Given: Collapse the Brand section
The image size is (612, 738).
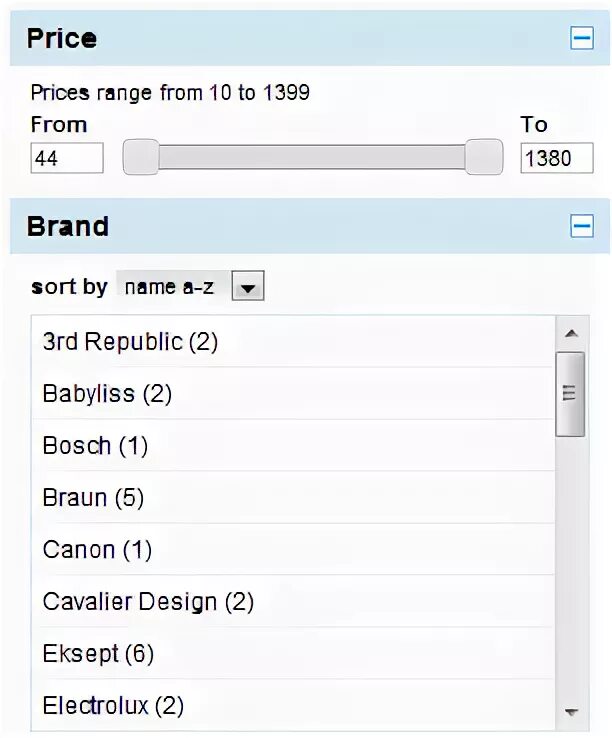Looking at the screenshot, I should (x=581, y=227).
